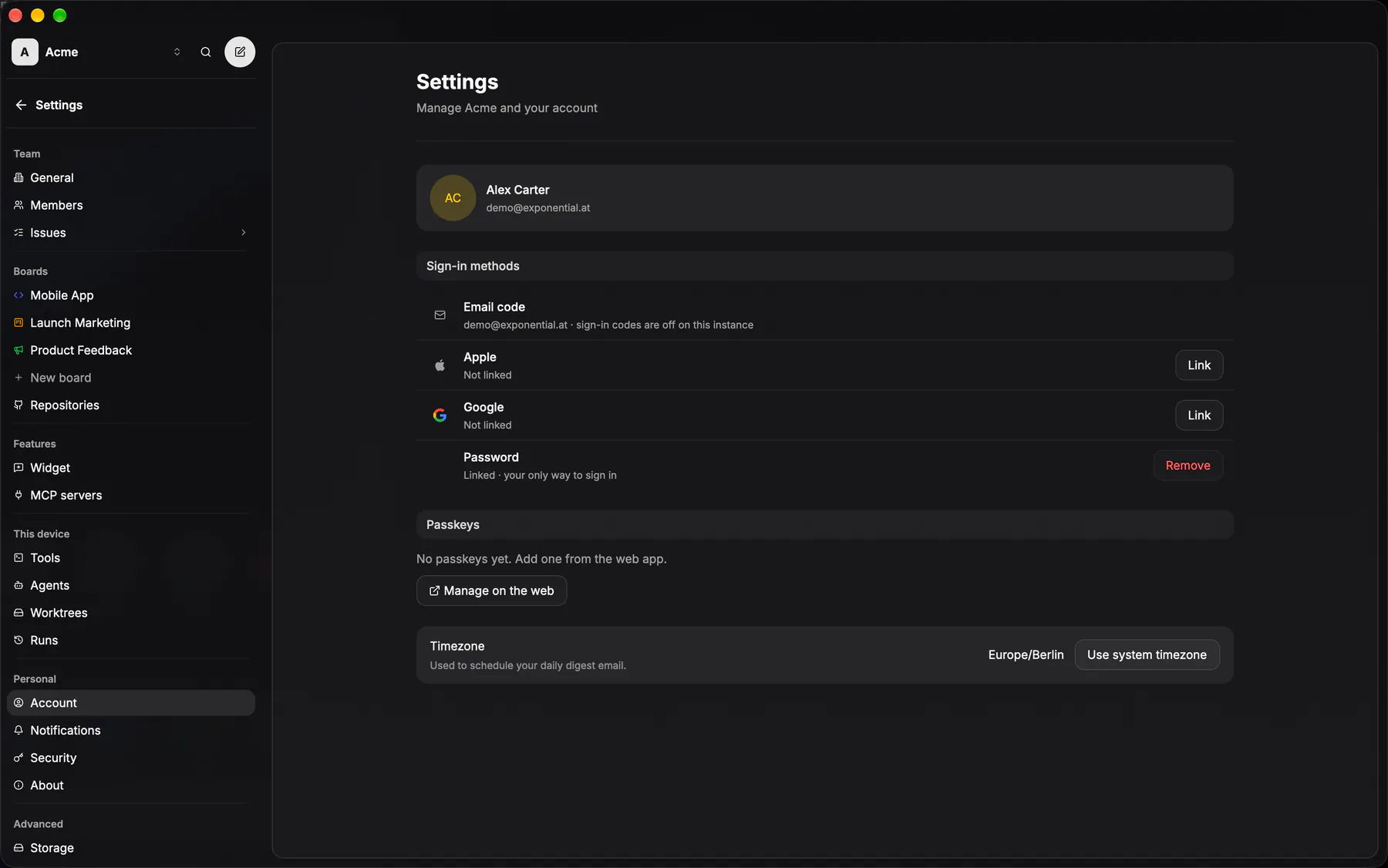This screenshot has width=1388, height=868.
Task: Click the General building icon
Action: [x=19, y=178]
